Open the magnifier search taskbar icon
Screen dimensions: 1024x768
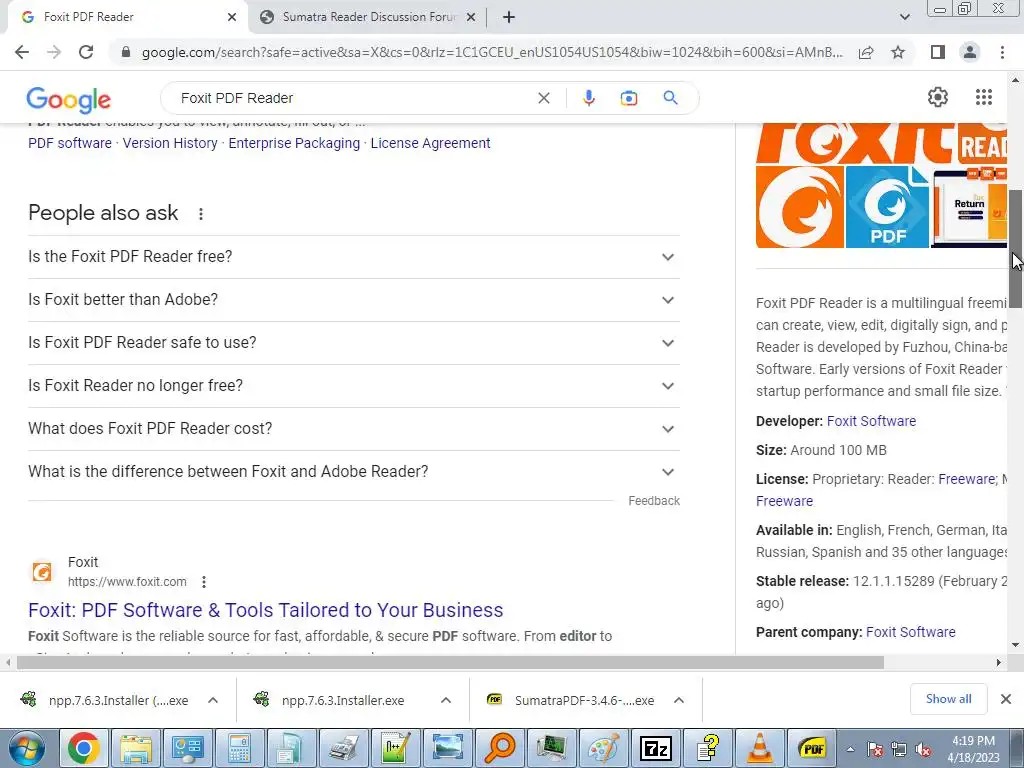click(x=500, y=748)
